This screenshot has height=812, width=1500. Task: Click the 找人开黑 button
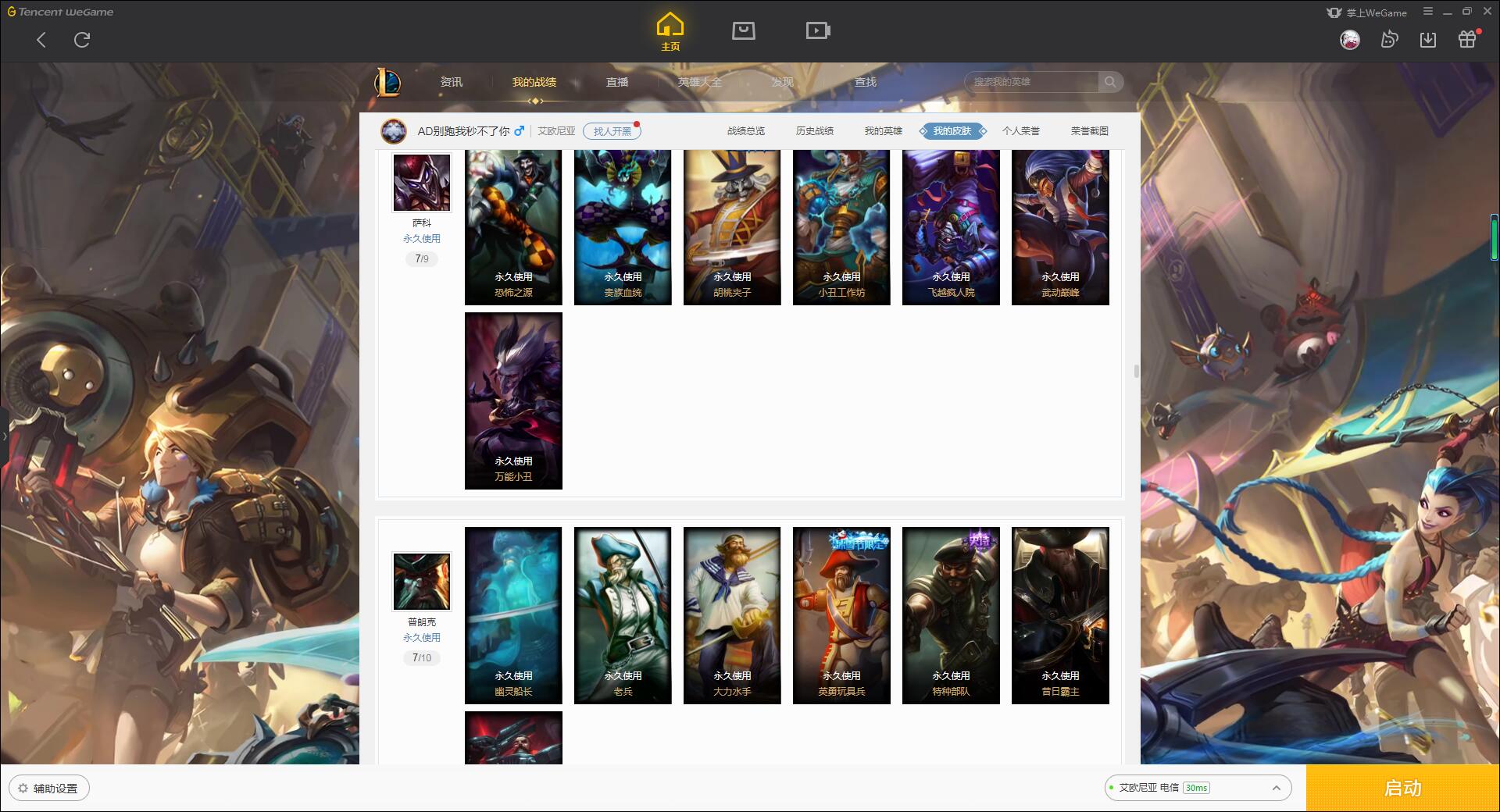(x=612, y=131)
